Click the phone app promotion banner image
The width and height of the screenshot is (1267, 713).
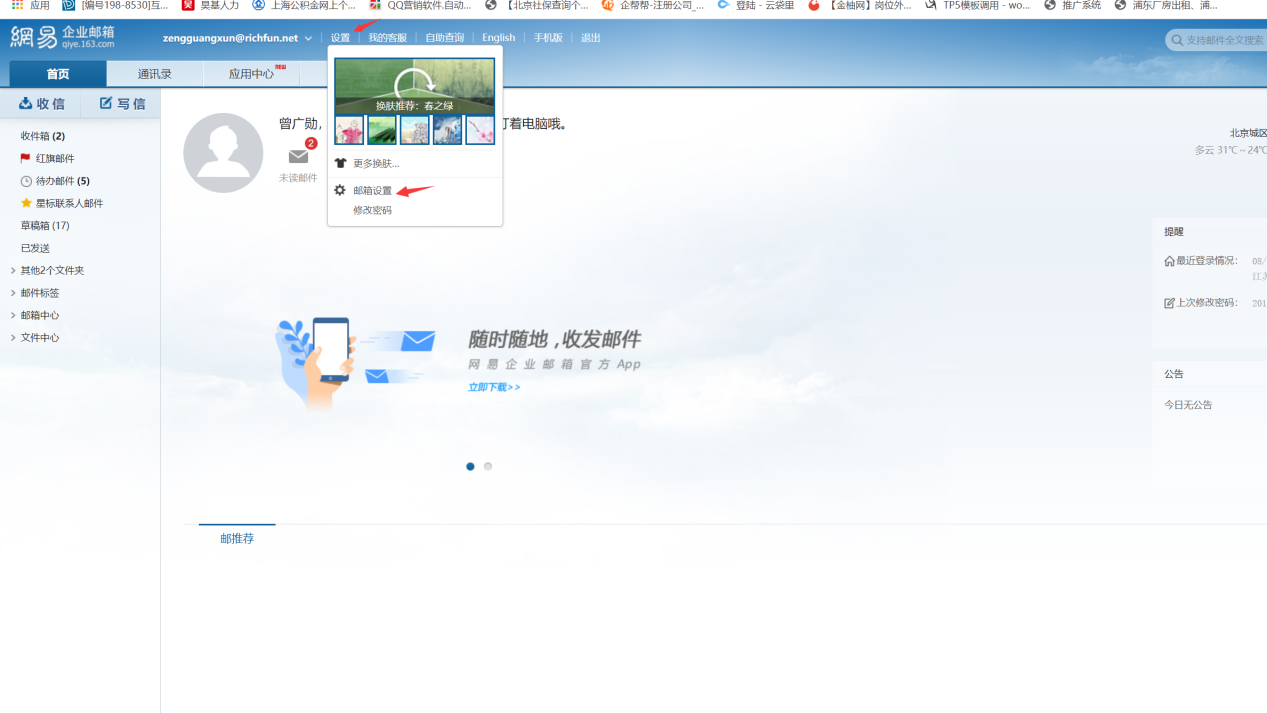click(x=357, y=364)
